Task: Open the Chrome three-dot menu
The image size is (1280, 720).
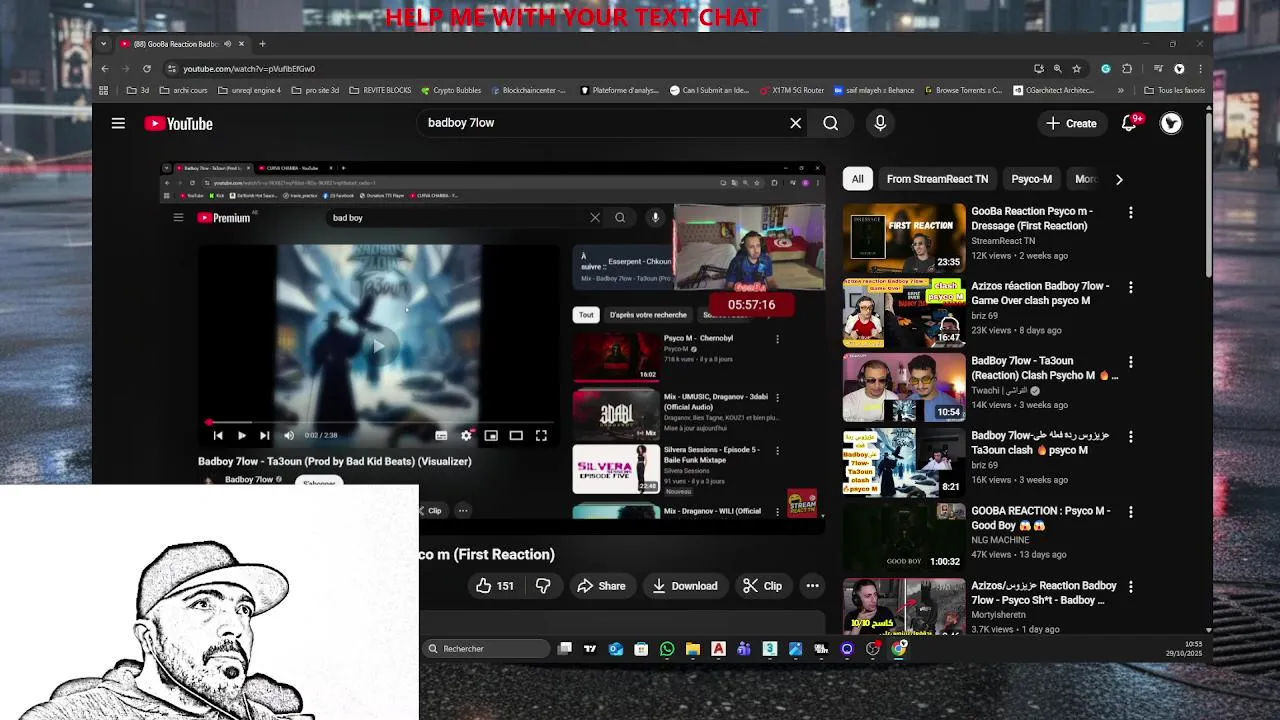Action: (x=1200, y=69)
